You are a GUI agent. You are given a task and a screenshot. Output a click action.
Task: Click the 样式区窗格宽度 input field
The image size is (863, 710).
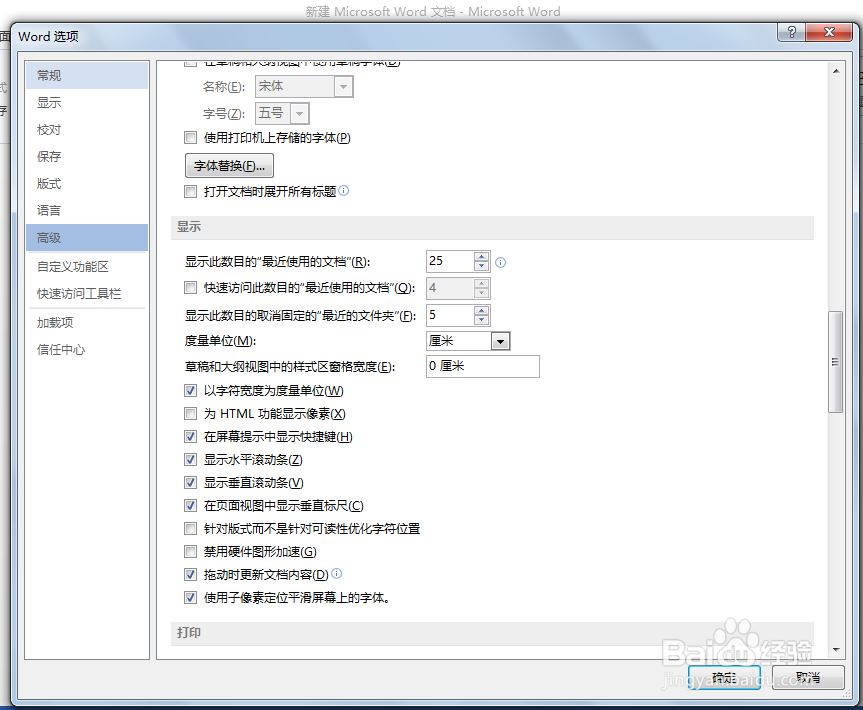point(483,367)
